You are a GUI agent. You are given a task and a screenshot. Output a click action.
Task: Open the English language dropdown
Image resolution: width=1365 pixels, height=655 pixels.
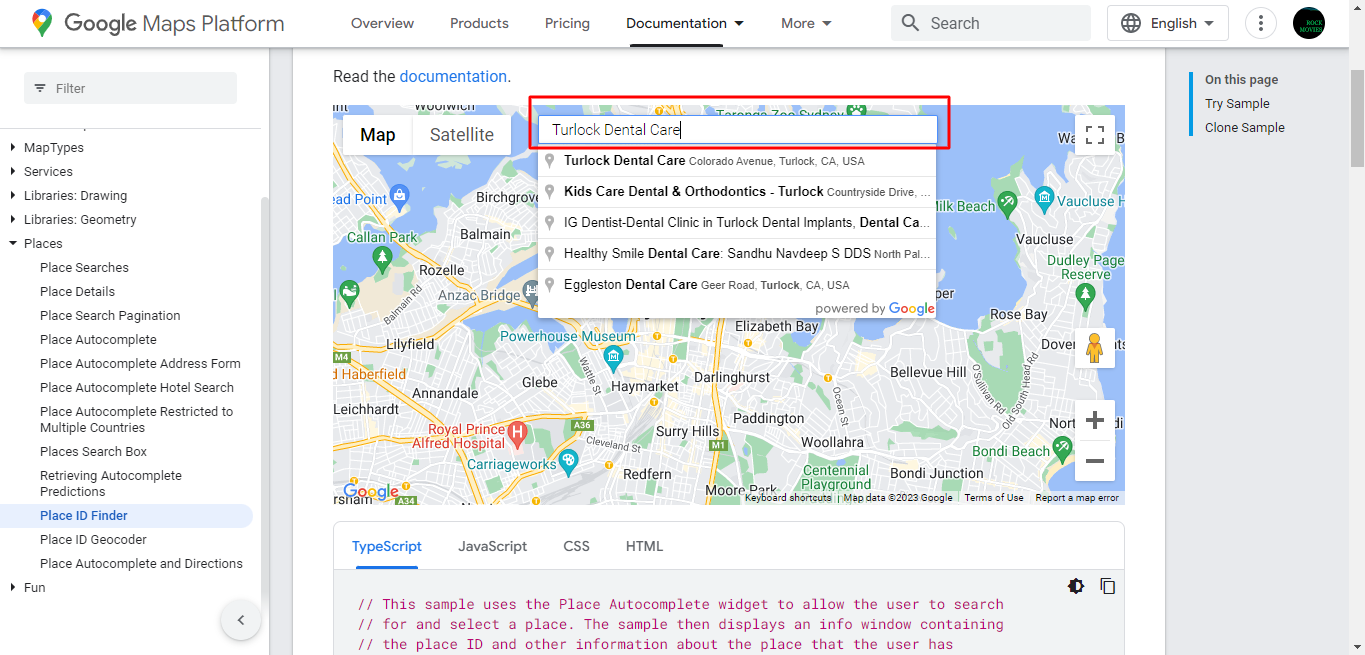[1168, 23]
